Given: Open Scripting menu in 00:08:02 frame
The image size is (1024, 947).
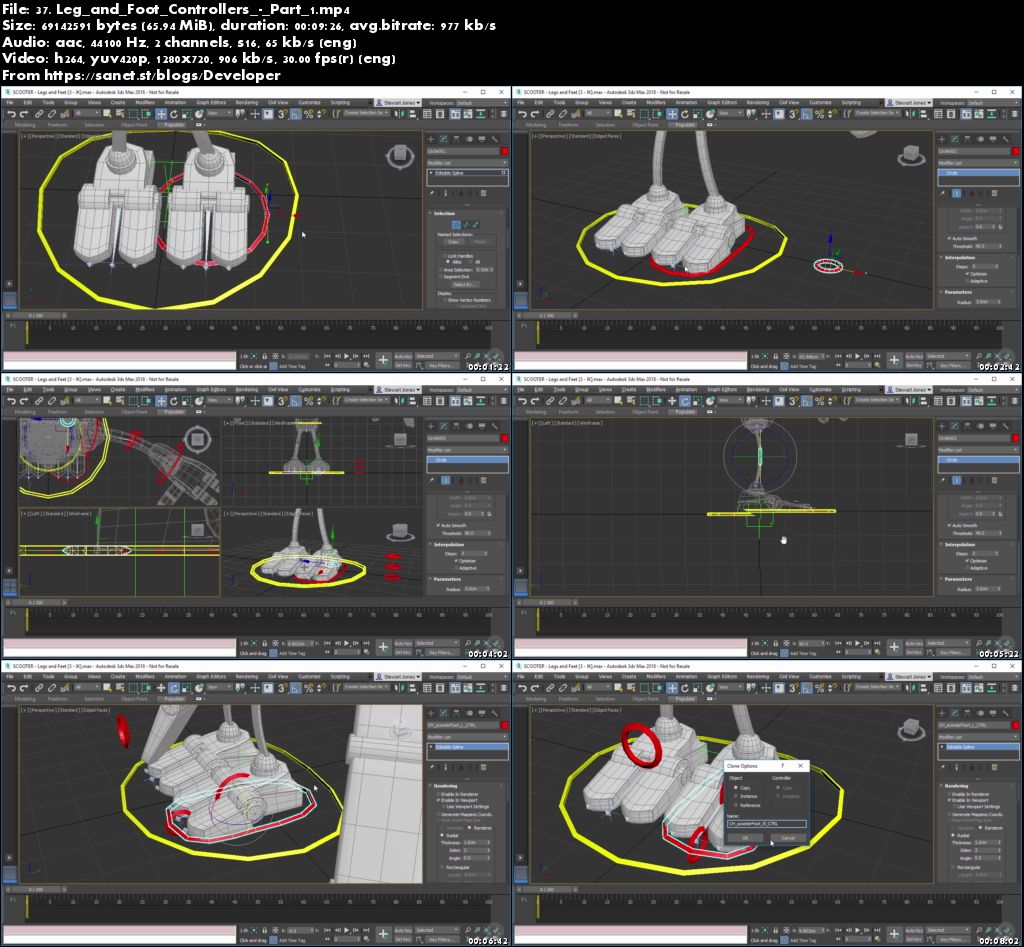Looking at the screenshot, I should pos(851,677).
